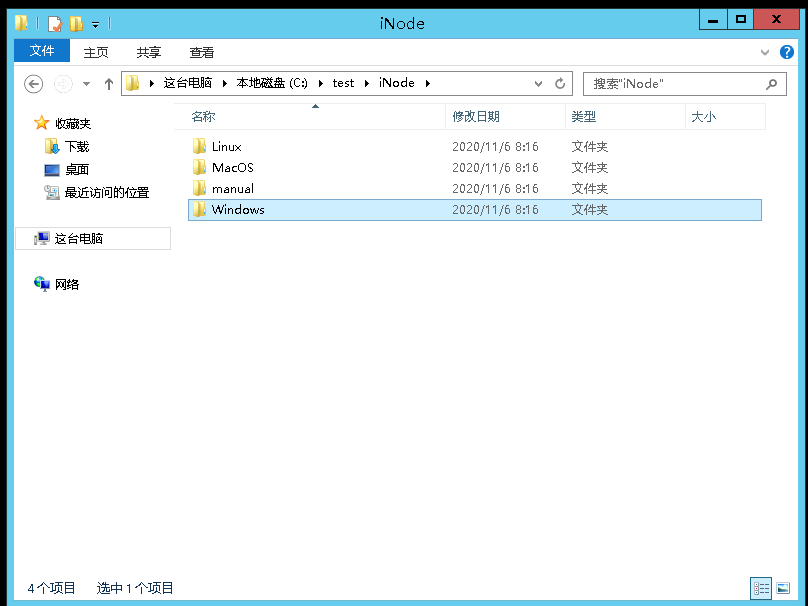Viewport: 808px width, 606px height.
Task: Click the search magnifier icon
Action: (771, 84)
